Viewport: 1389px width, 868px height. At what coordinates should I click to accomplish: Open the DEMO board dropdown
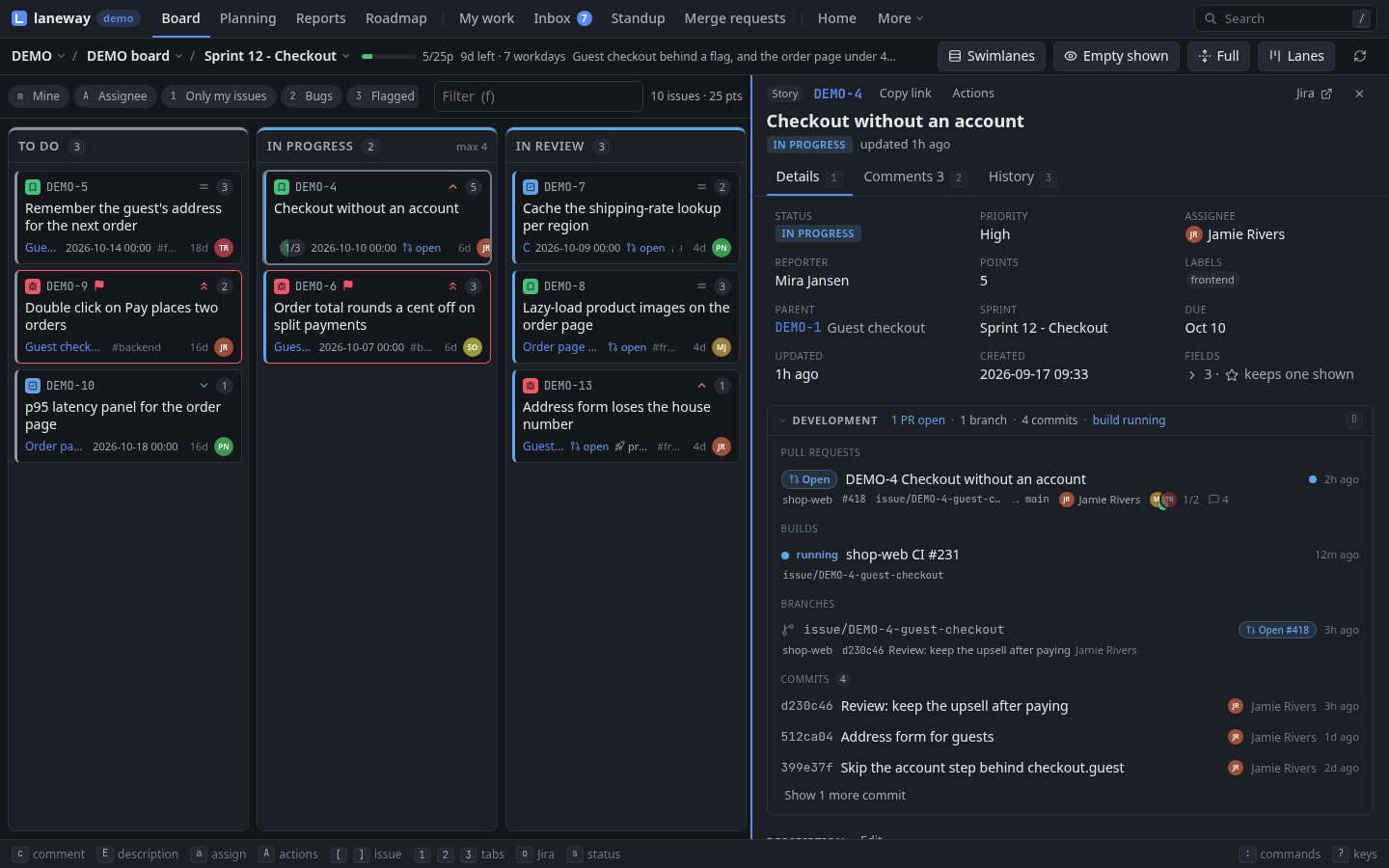(x=135, y=56)
